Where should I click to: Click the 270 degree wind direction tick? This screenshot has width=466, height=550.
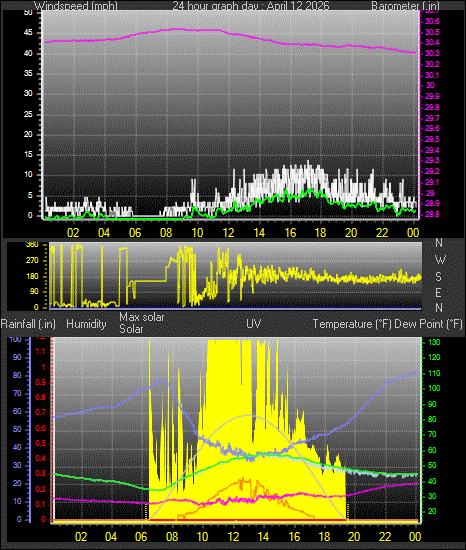[x=32, y=261]
